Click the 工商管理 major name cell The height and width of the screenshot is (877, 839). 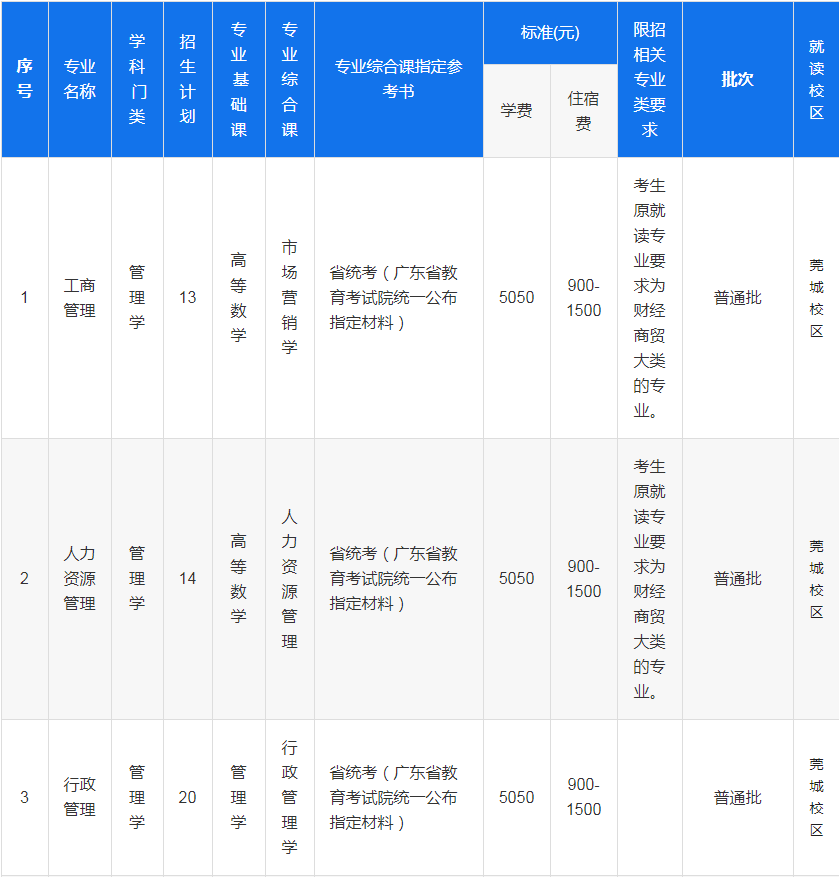[80, 298]
